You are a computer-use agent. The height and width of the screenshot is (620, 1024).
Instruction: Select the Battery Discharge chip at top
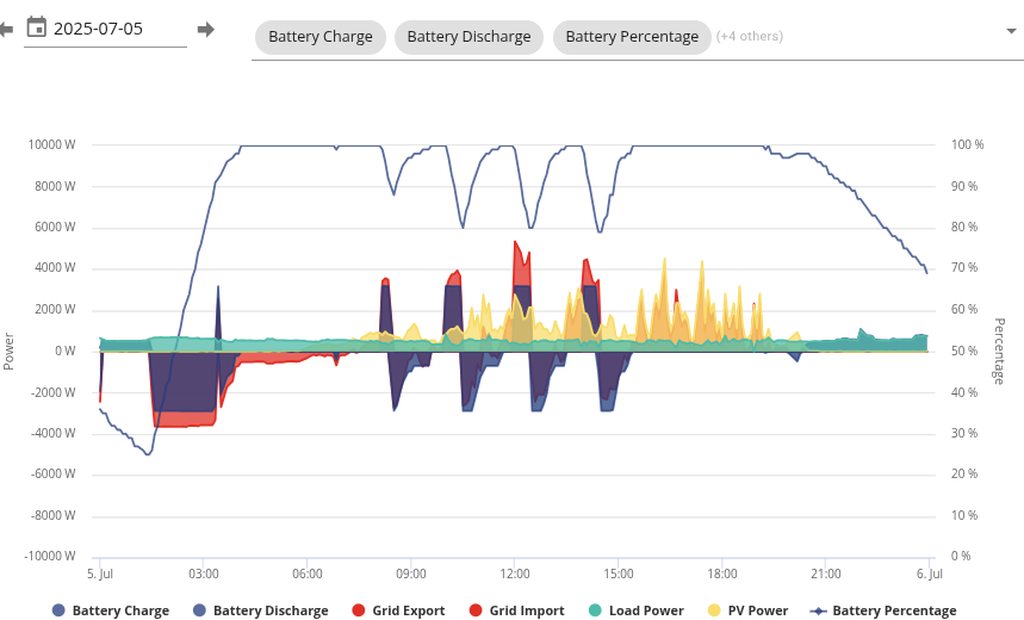click(468, 37)
